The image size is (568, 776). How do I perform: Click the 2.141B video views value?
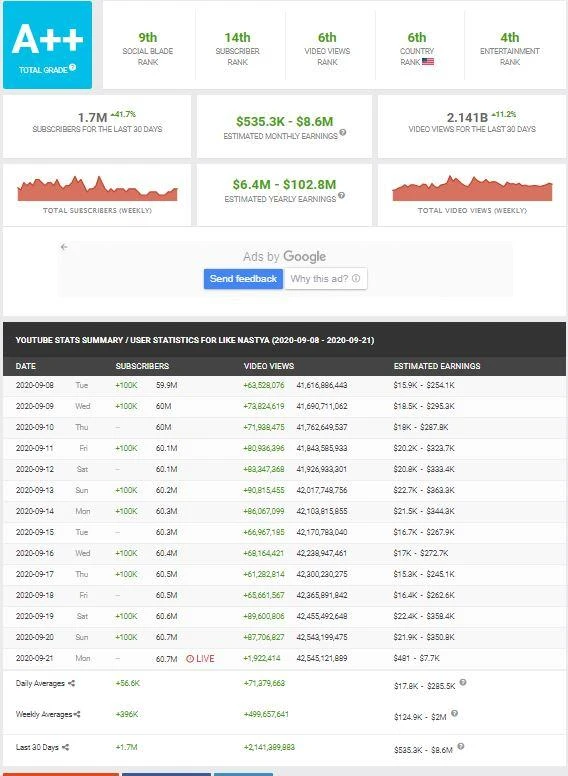pyautogui.click(x=467, y=118)
